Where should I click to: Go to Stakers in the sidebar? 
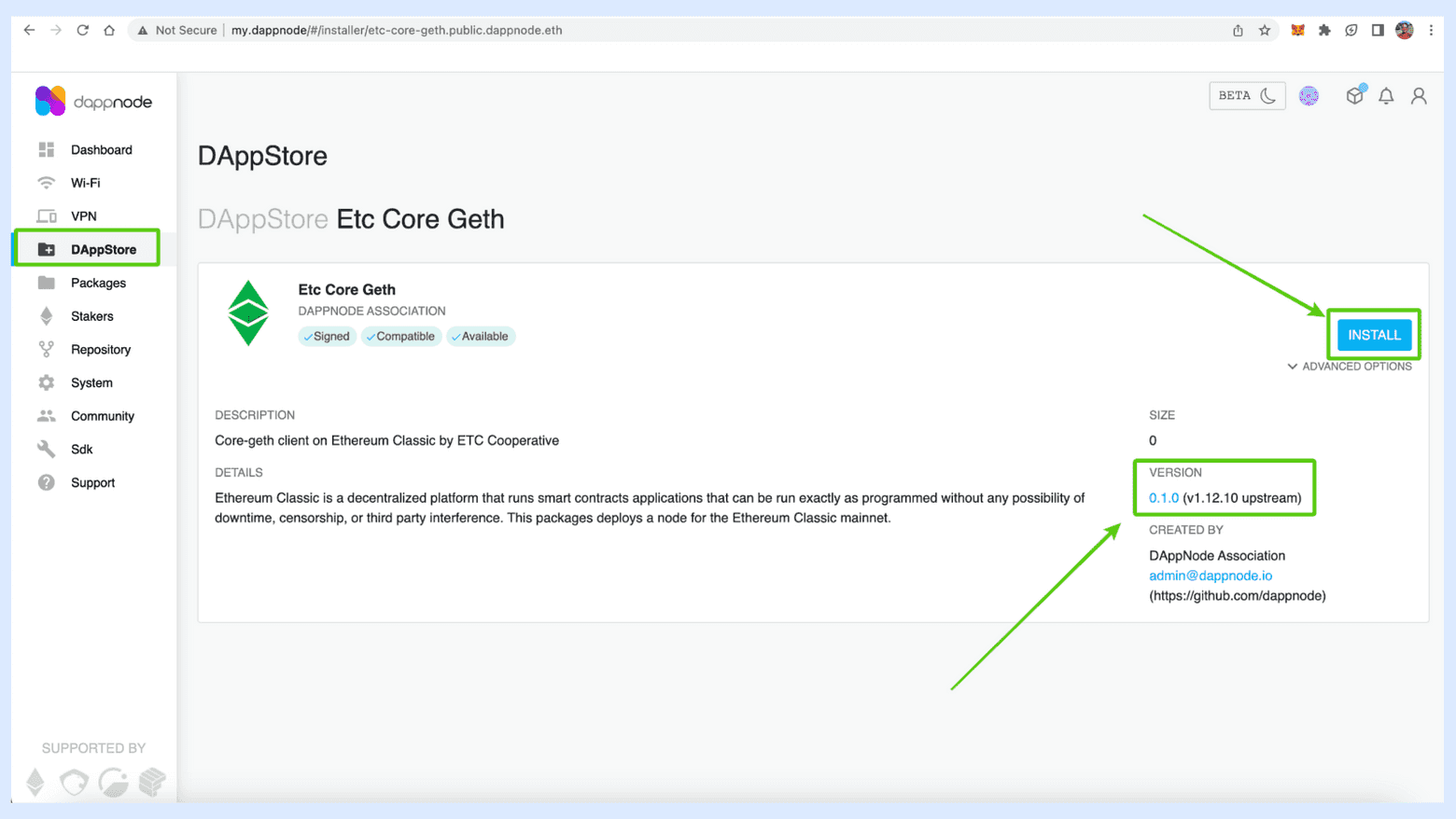point(91,316)
